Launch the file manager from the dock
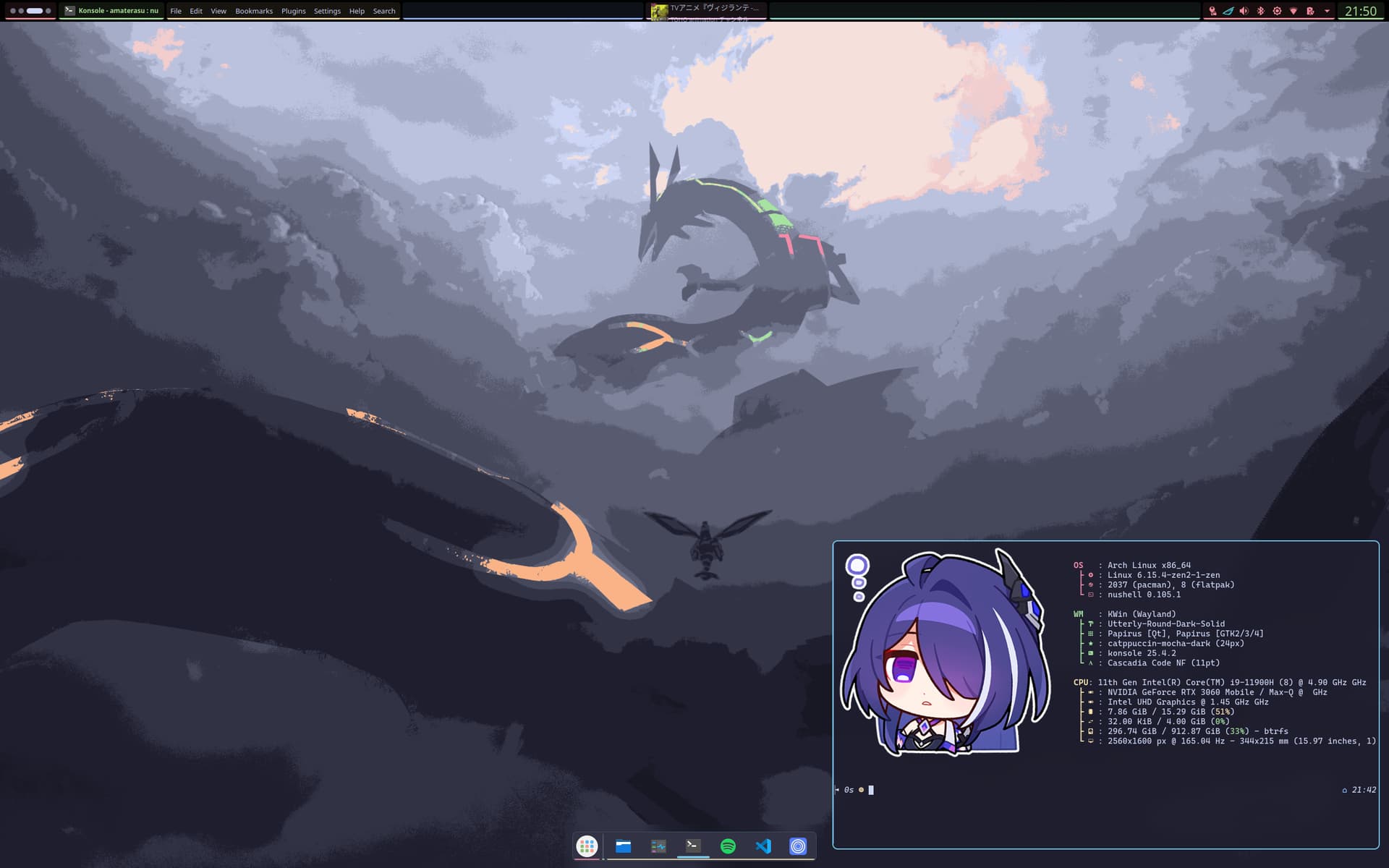Screen dimensions: 1389x868 (623, 846)
